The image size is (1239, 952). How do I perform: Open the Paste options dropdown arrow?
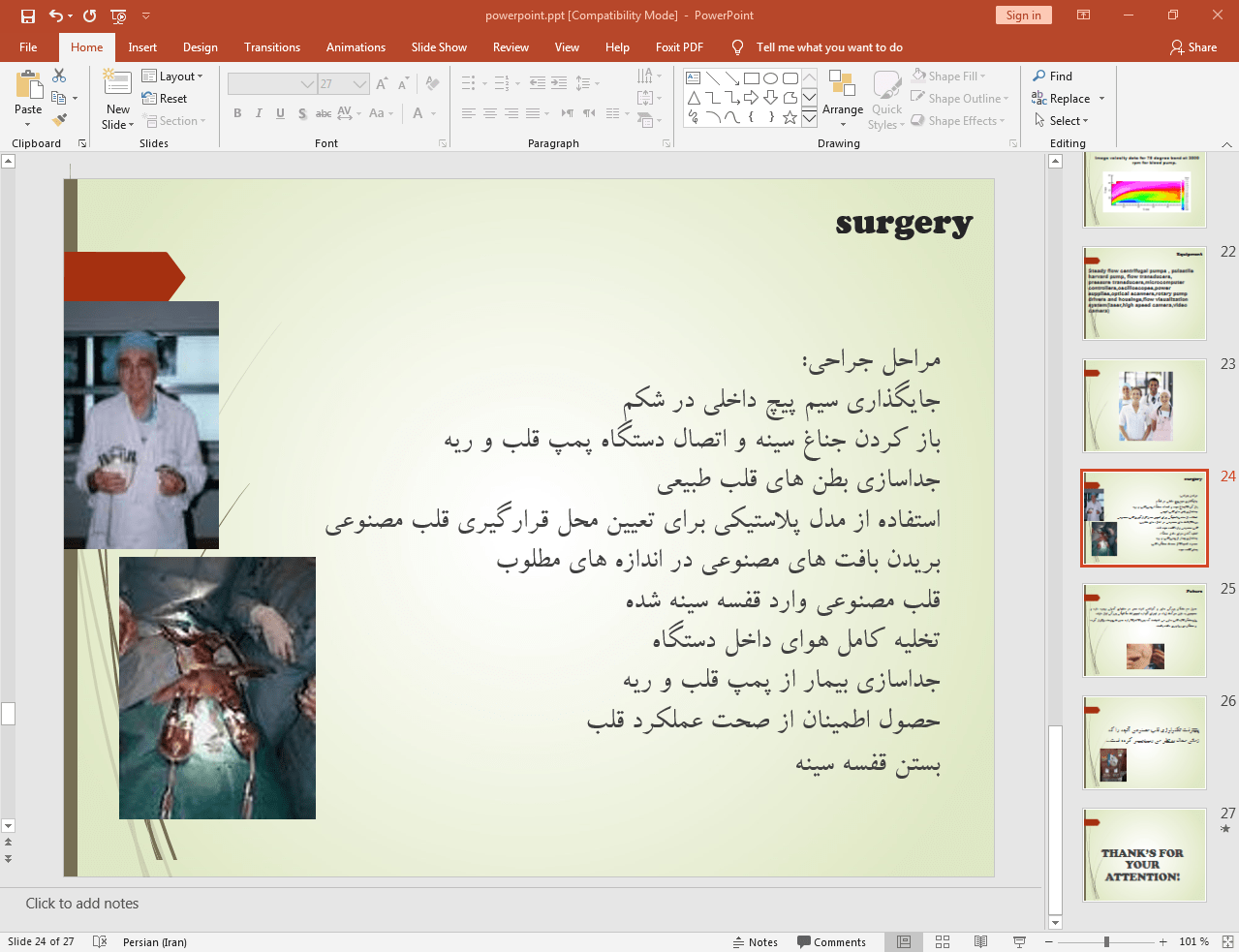(x=28, y=124)
